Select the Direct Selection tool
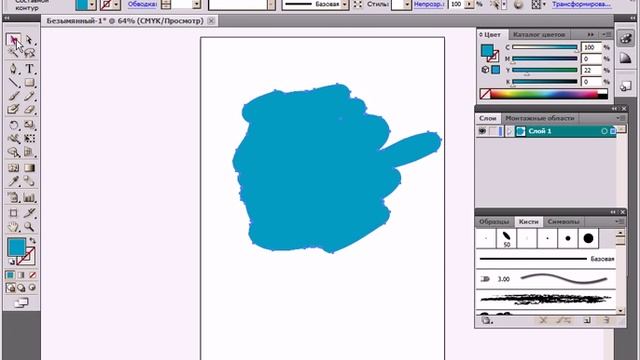Viewport: 640px width, 360px height. coord(29,40)
